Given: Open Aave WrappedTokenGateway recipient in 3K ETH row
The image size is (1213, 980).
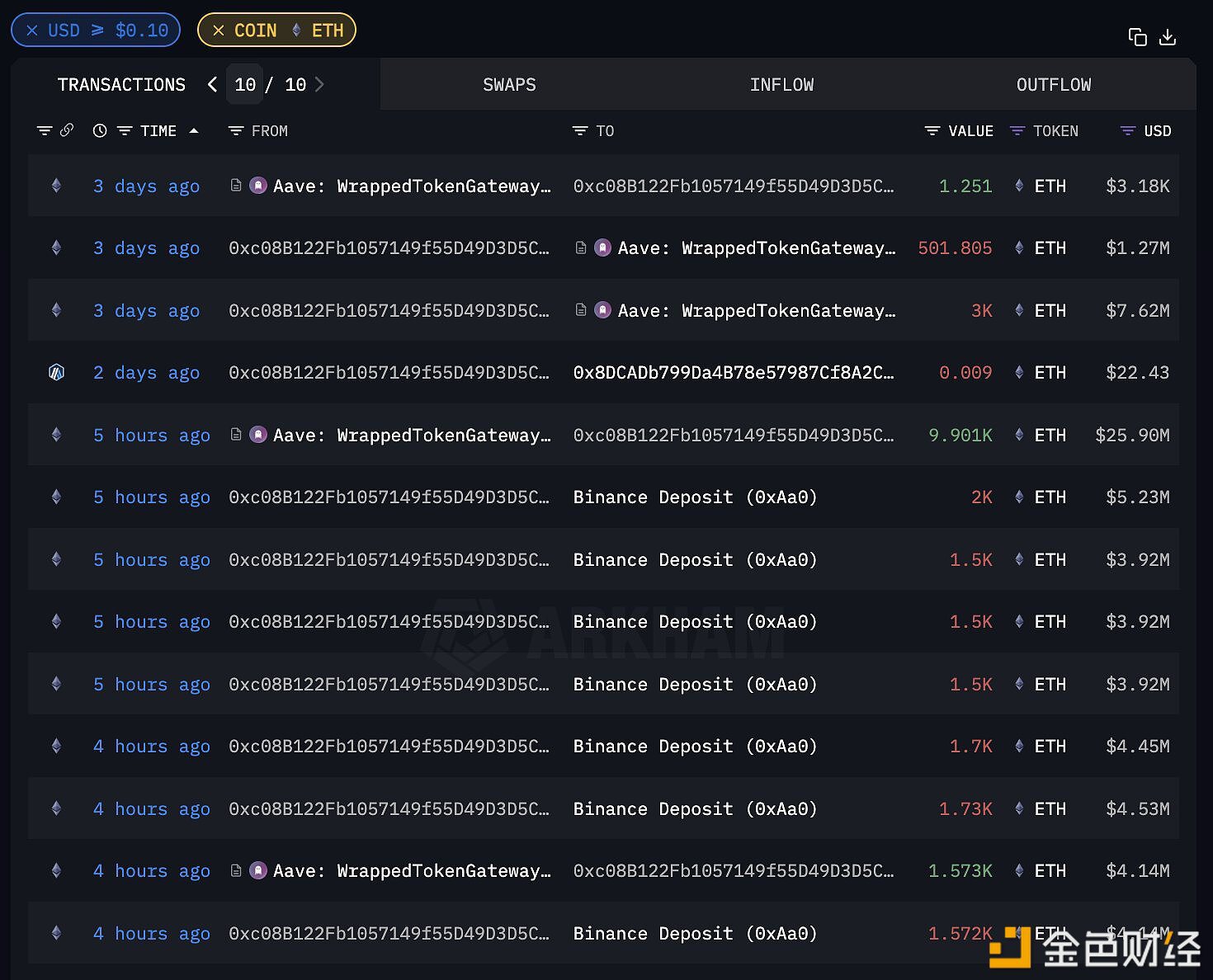Looking at the screenshot, I should pos(757,311).
